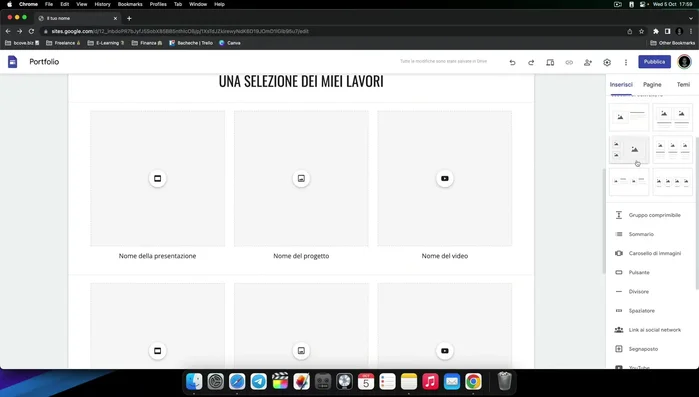This screenshot has height=397, width=699.
Task: Bookmark this page with the star icon
Action: (x=641, y=31)
